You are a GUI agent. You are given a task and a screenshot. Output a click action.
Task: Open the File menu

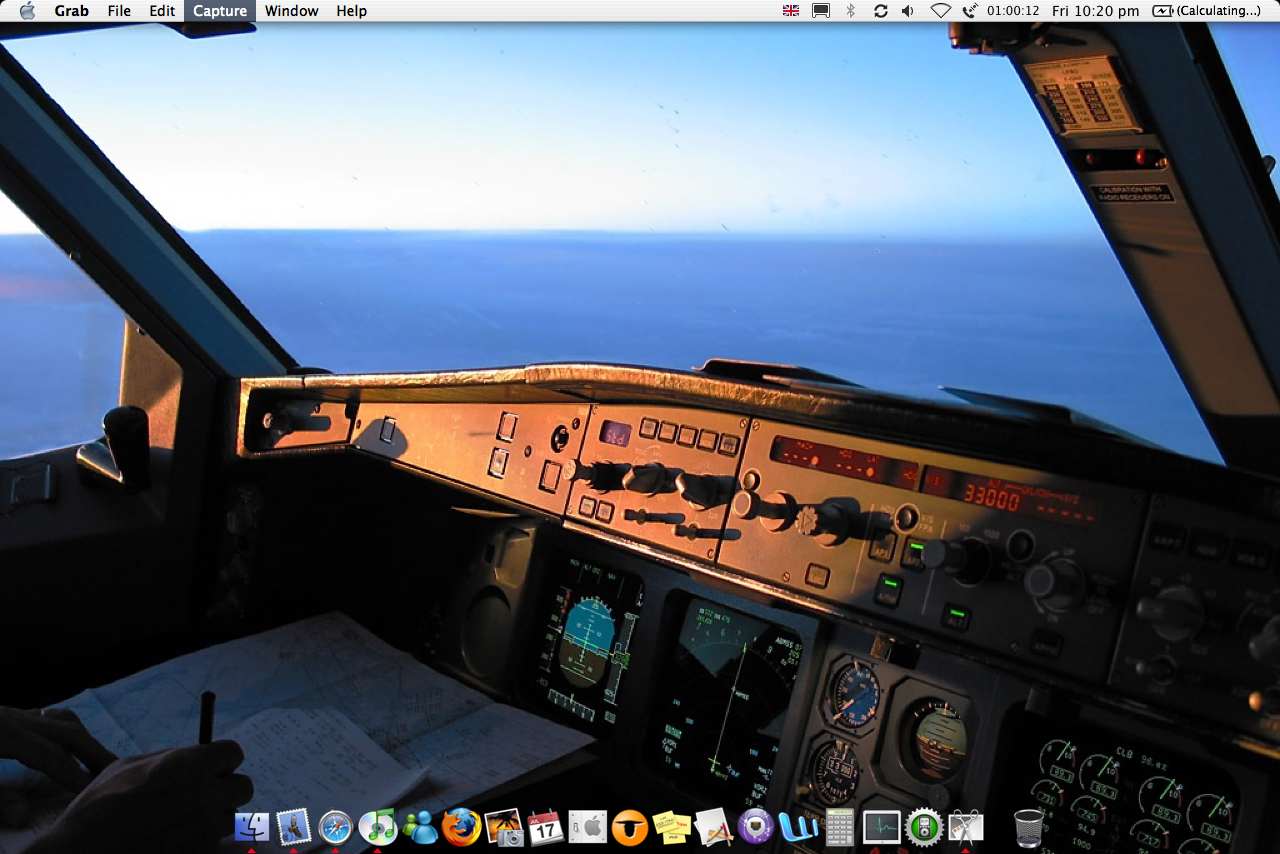(x=119, y=11)
